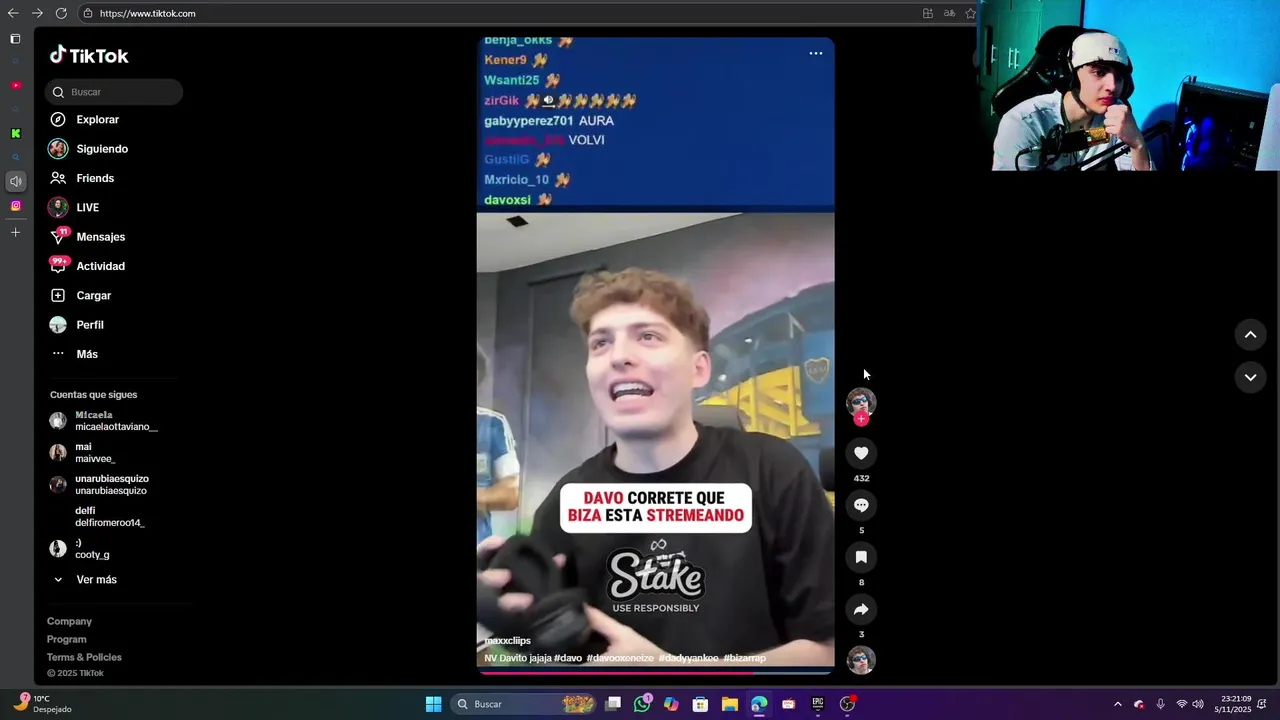Open weather widget showing 10°C Despejado
The height and width of the screenshot is (720, 1280).
(41, 704)
